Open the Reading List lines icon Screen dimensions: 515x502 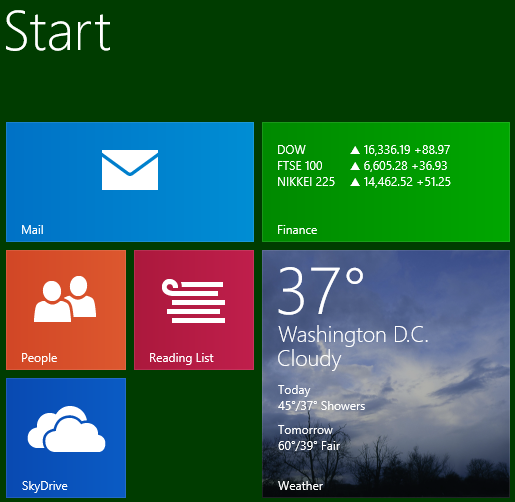point(194,301)
